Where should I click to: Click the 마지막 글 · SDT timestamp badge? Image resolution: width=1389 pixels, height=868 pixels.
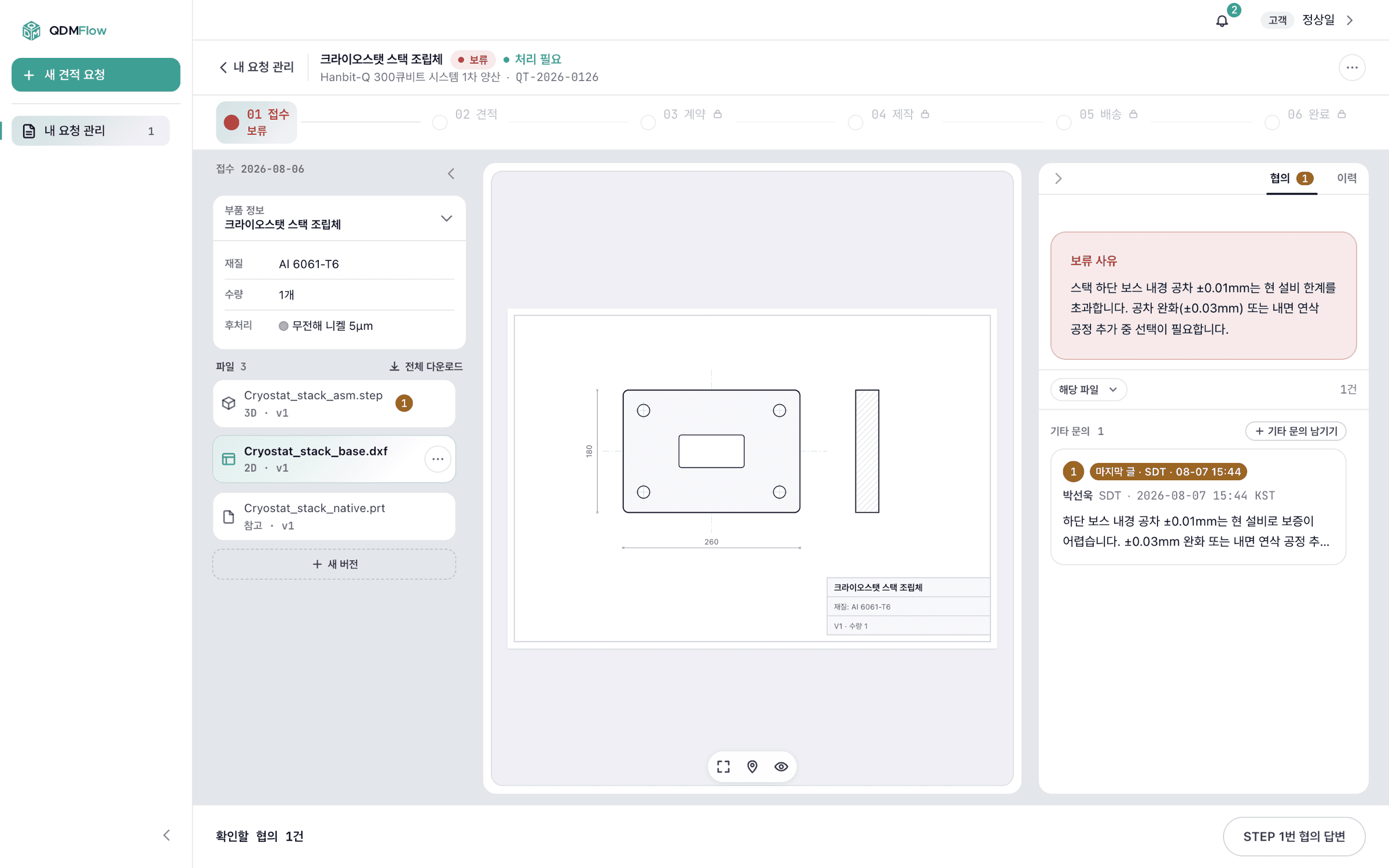(1168, 472)
